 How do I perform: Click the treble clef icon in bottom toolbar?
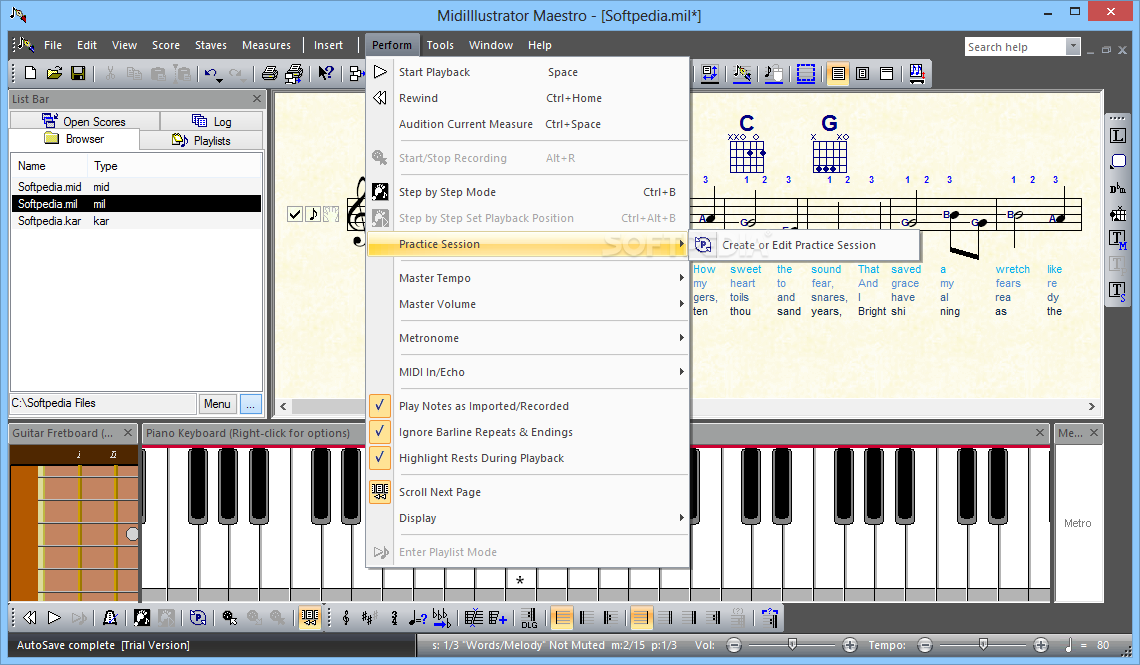[x=346, y=618]
